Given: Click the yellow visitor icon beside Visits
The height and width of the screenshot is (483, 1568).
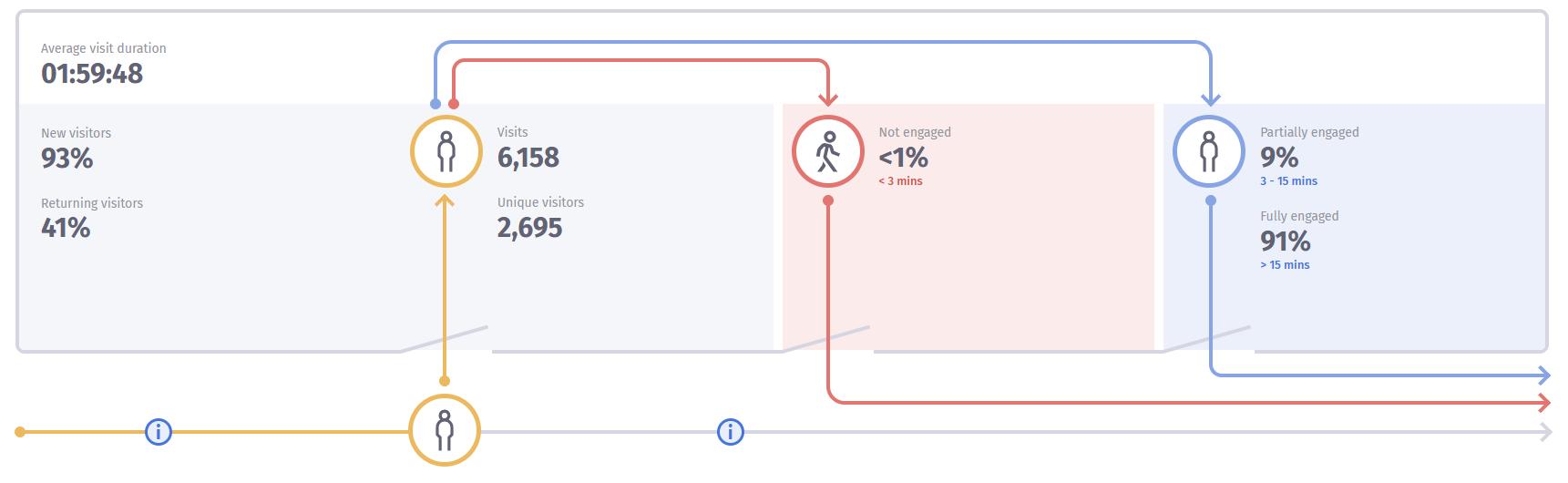Looking at the screenshot, I should [x=446, y=151].
